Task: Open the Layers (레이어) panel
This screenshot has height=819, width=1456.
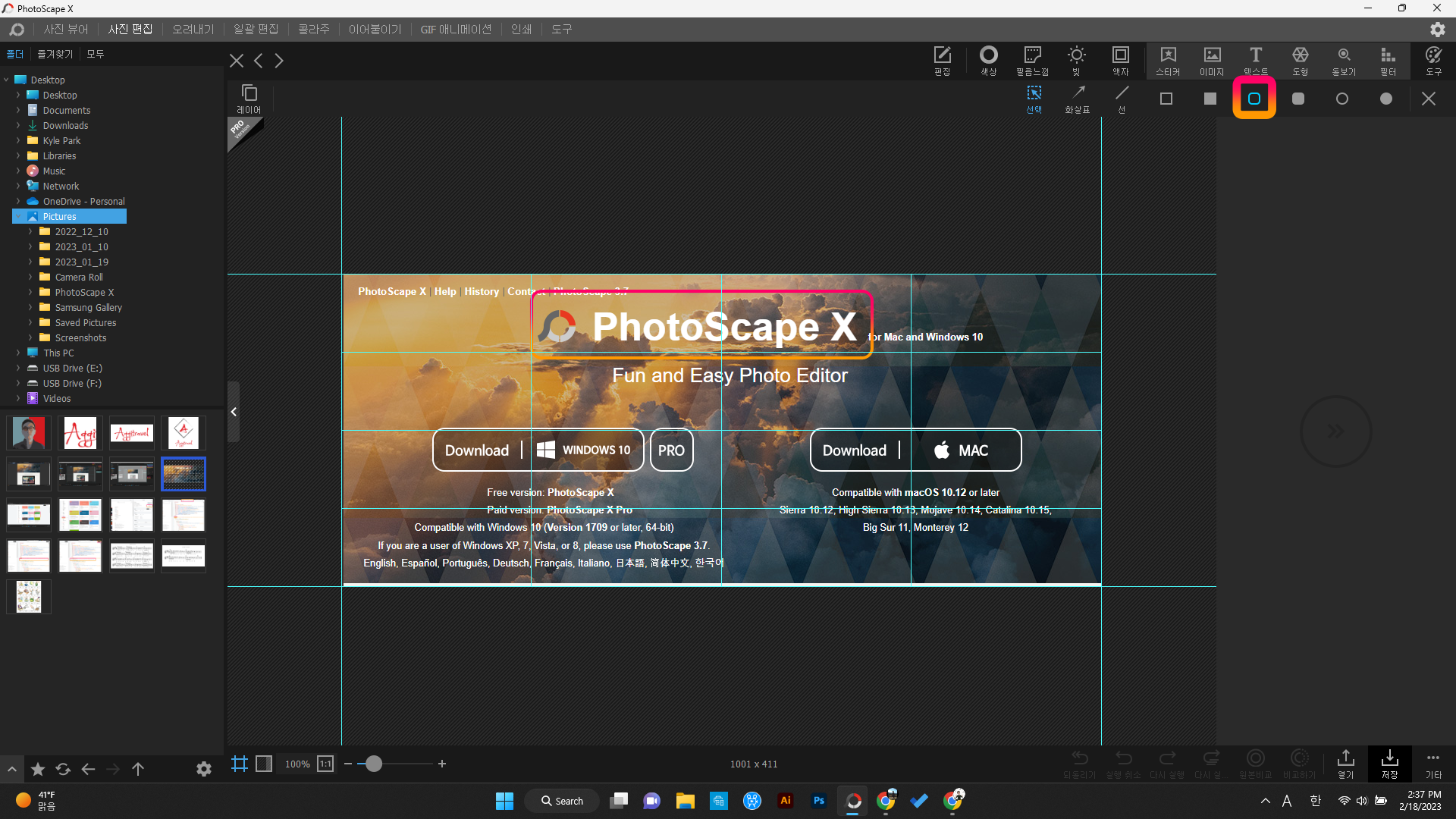Action: point(249,98)
